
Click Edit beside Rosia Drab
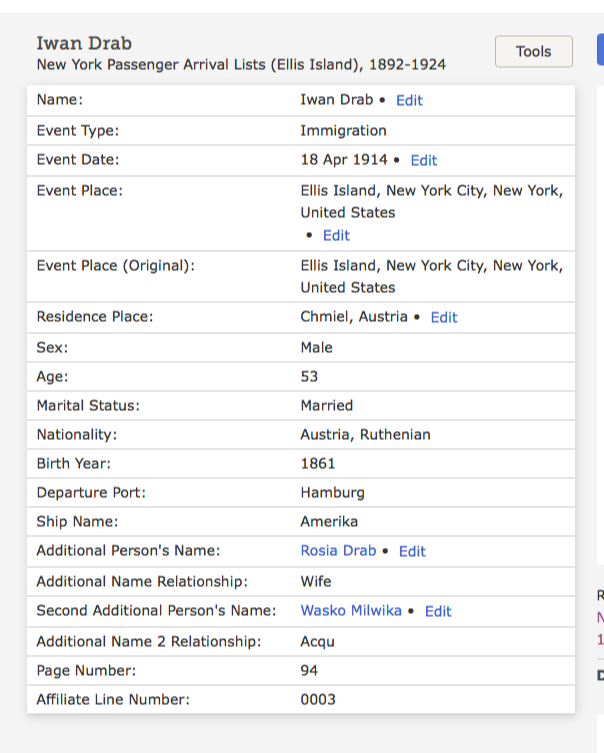[x=412, y=551]
